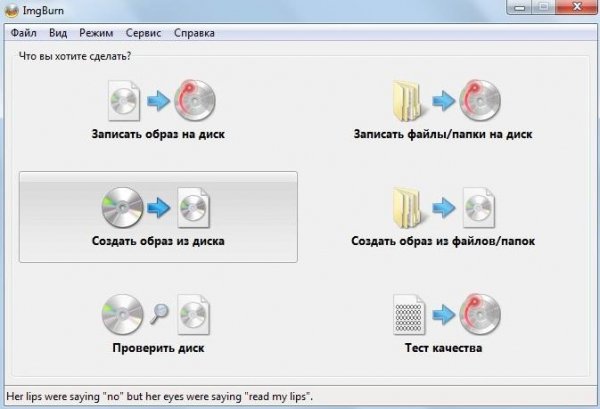The height and width of the screenshot is (409, 600).
Task: Open the Режим menu
Action: [96, 33]
